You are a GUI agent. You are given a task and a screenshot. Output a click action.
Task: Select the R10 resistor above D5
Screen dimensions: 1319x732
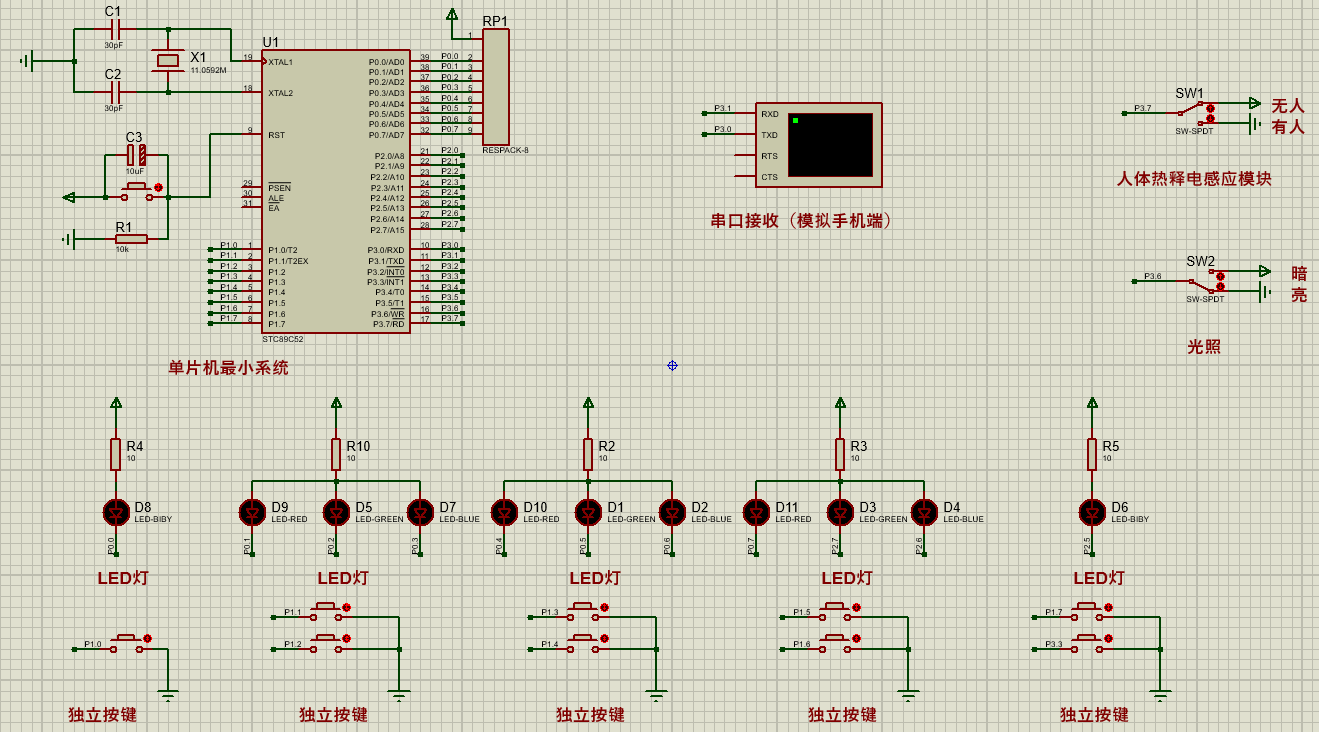(x=336, y=454)
